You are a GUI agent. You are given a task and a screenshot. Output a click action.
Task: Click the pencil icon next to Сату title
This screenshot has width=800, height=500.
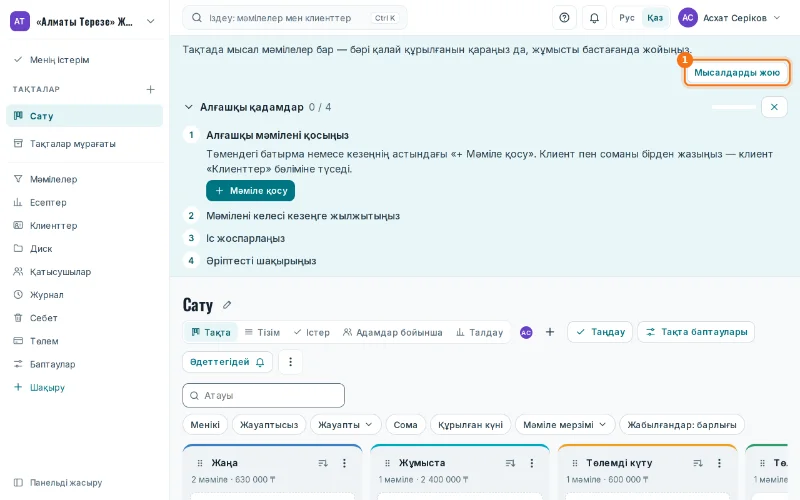click(x=227, y=305)
